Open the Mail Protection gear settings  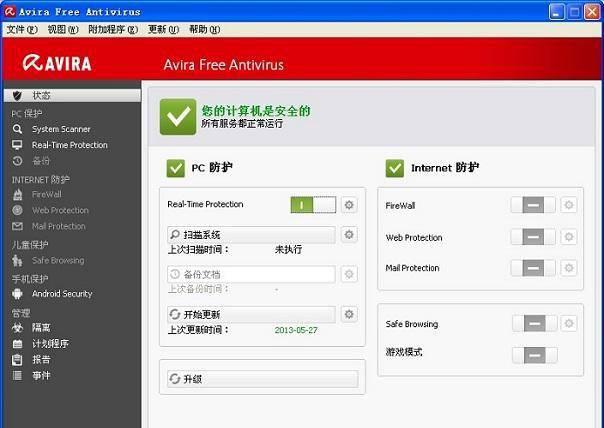coord(569,268)
